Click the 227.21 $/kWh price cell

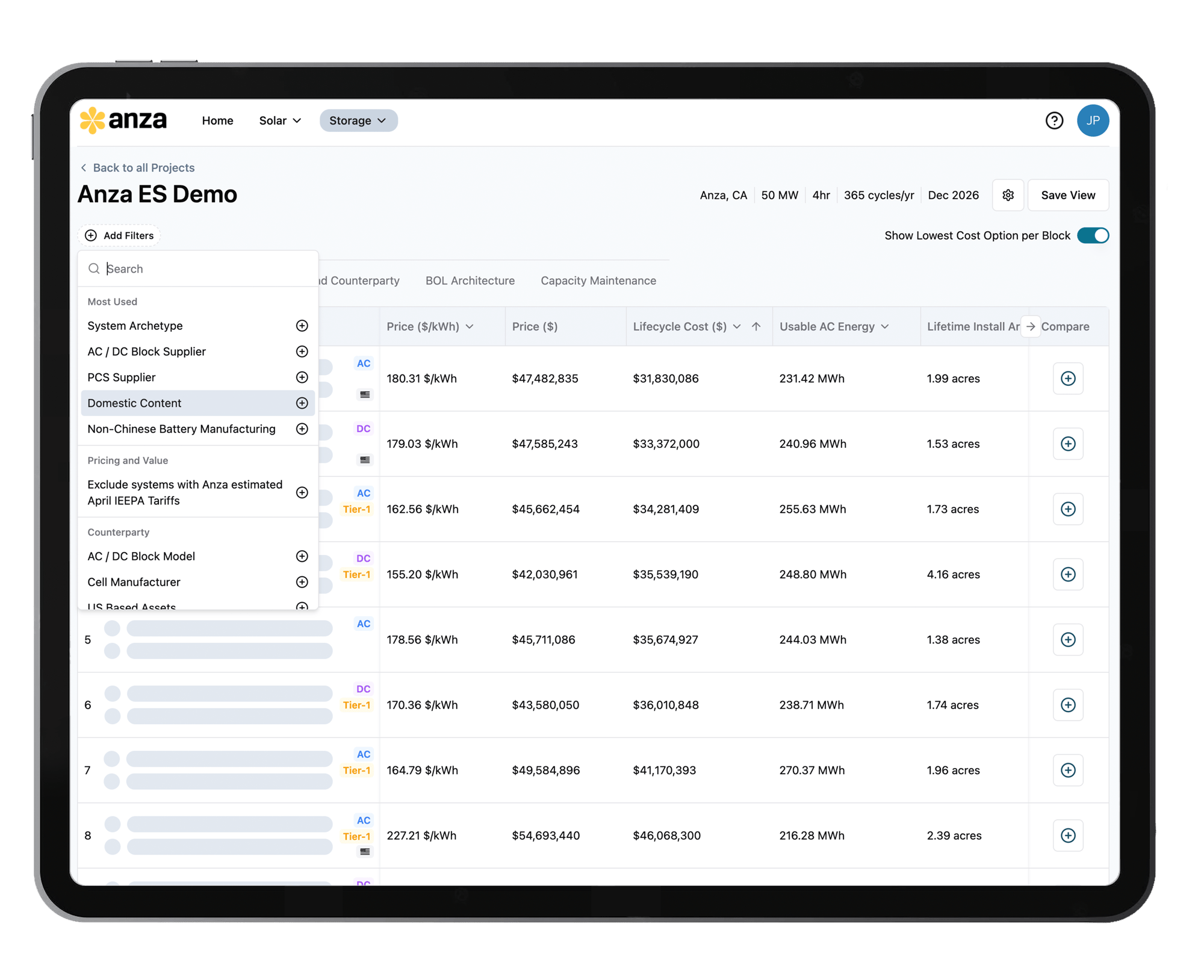[421, 836]
